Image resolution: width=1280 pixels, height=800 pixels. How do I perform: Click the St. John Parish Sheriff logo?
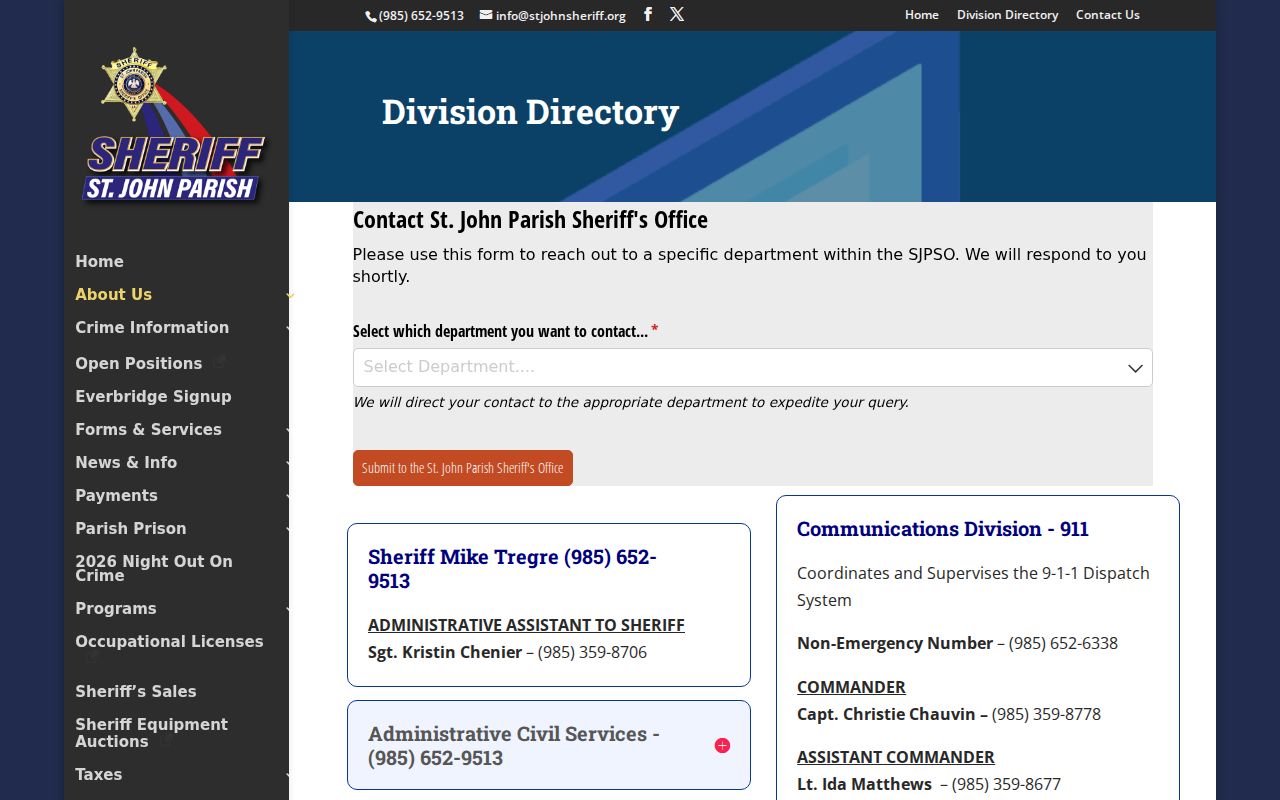click(174, 125)
